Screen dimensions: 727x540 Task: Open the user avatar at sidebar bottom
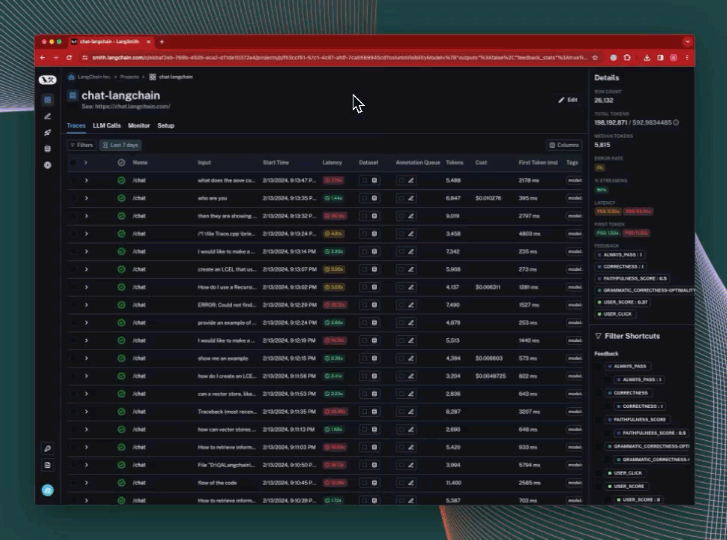click(x=47, y=490)
